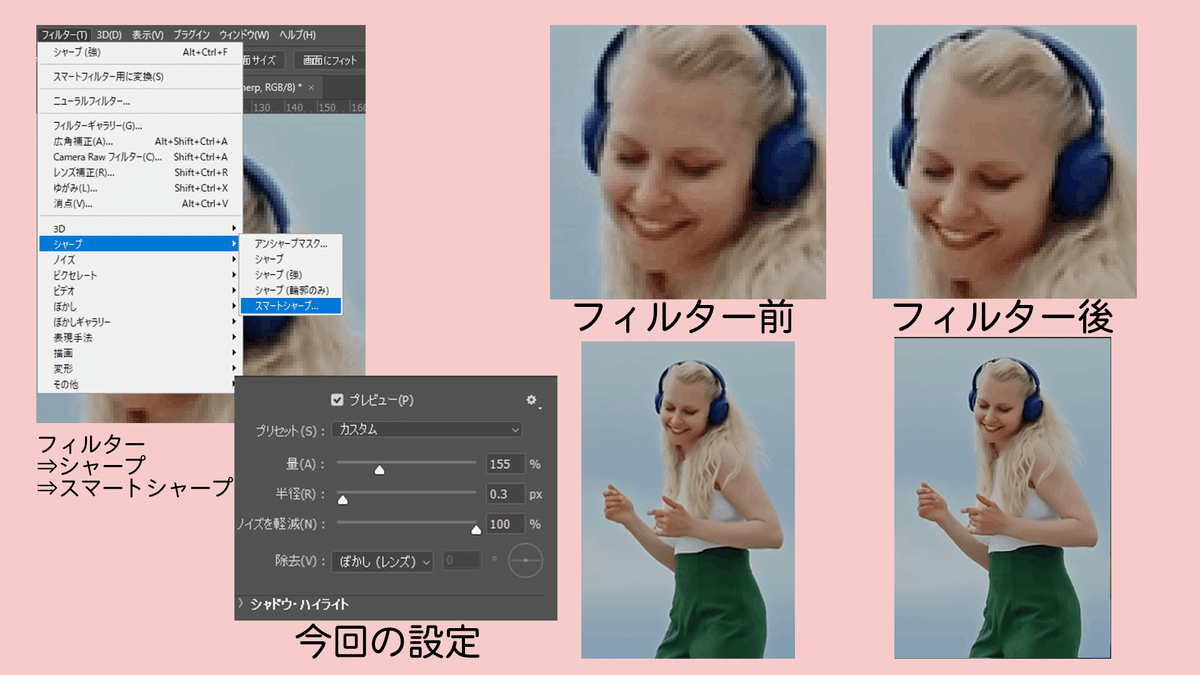Open the ヘルプ(H) menu

296,35
